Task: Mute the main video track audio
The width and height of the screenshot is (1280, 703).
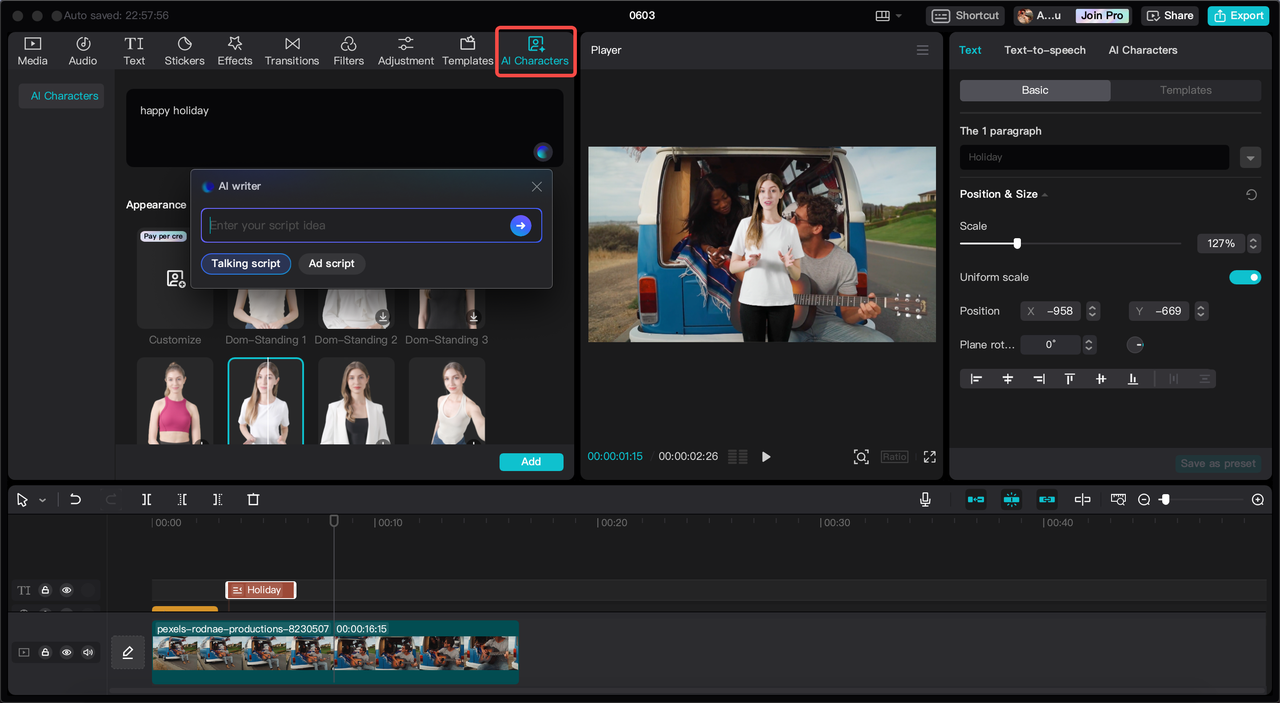Action: (88, 652)
